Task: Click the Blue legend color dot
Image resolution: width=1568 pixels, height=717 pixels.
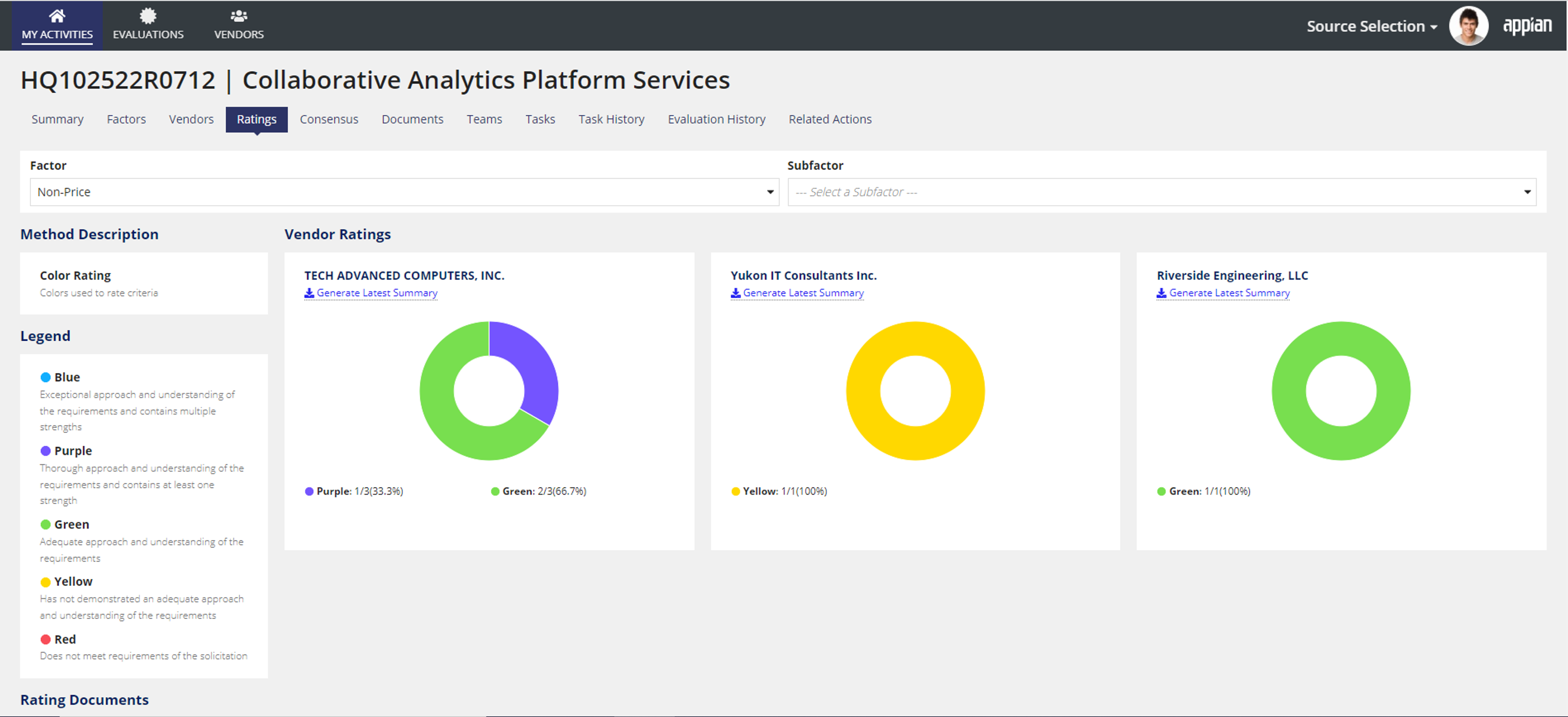Action: pos(45,377)
